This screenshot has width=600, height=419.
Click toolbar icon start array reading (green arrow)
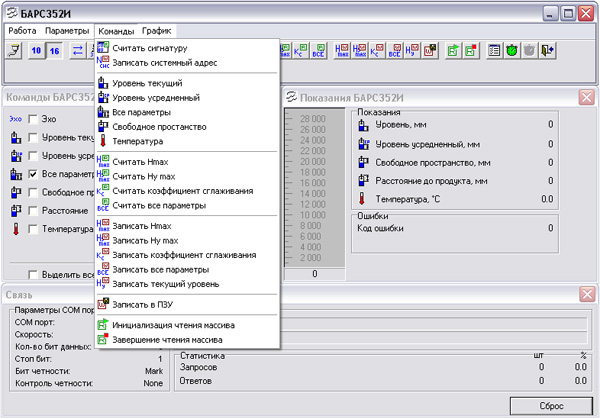tap(453, 51)
